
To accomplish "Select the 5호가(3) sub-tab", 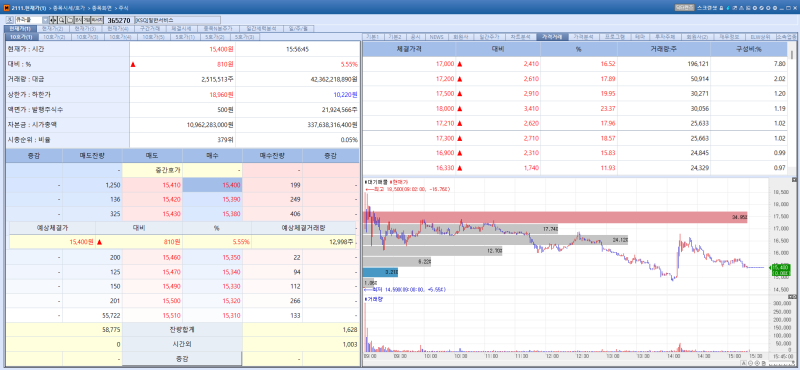I will click(x=246, y=37).
